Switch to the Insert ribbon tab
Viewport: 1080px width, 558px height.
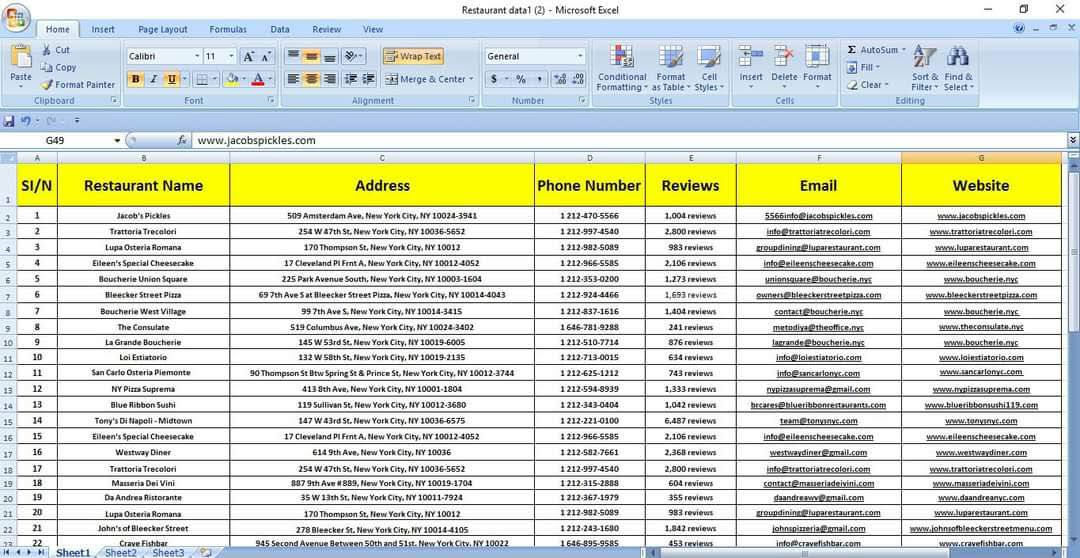pos(103,30)
